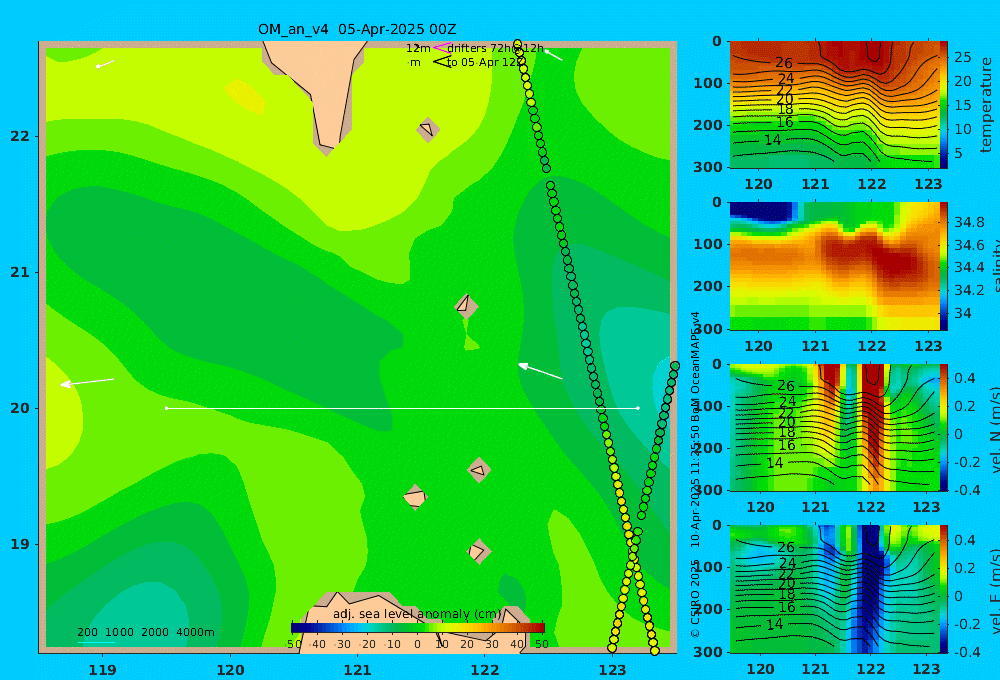This screenshot has height=680, width=1000.
Task: Click the latitude label 20 on the map axis
Action: point(20,408)
